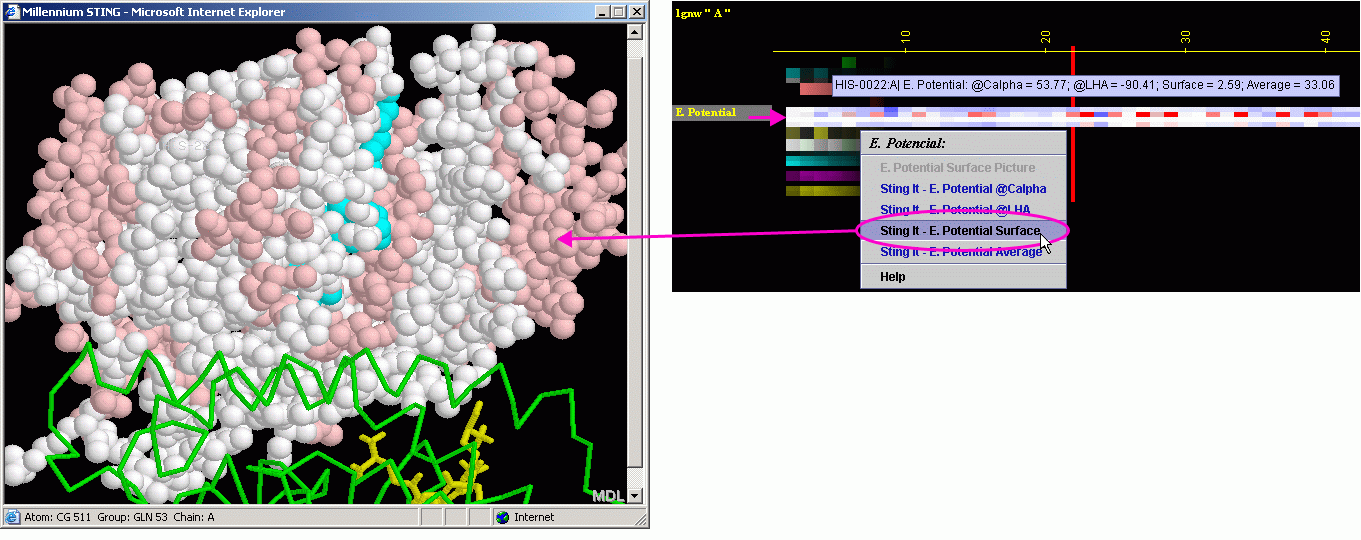Click ruler position number 40

[x=1326, y=38]
